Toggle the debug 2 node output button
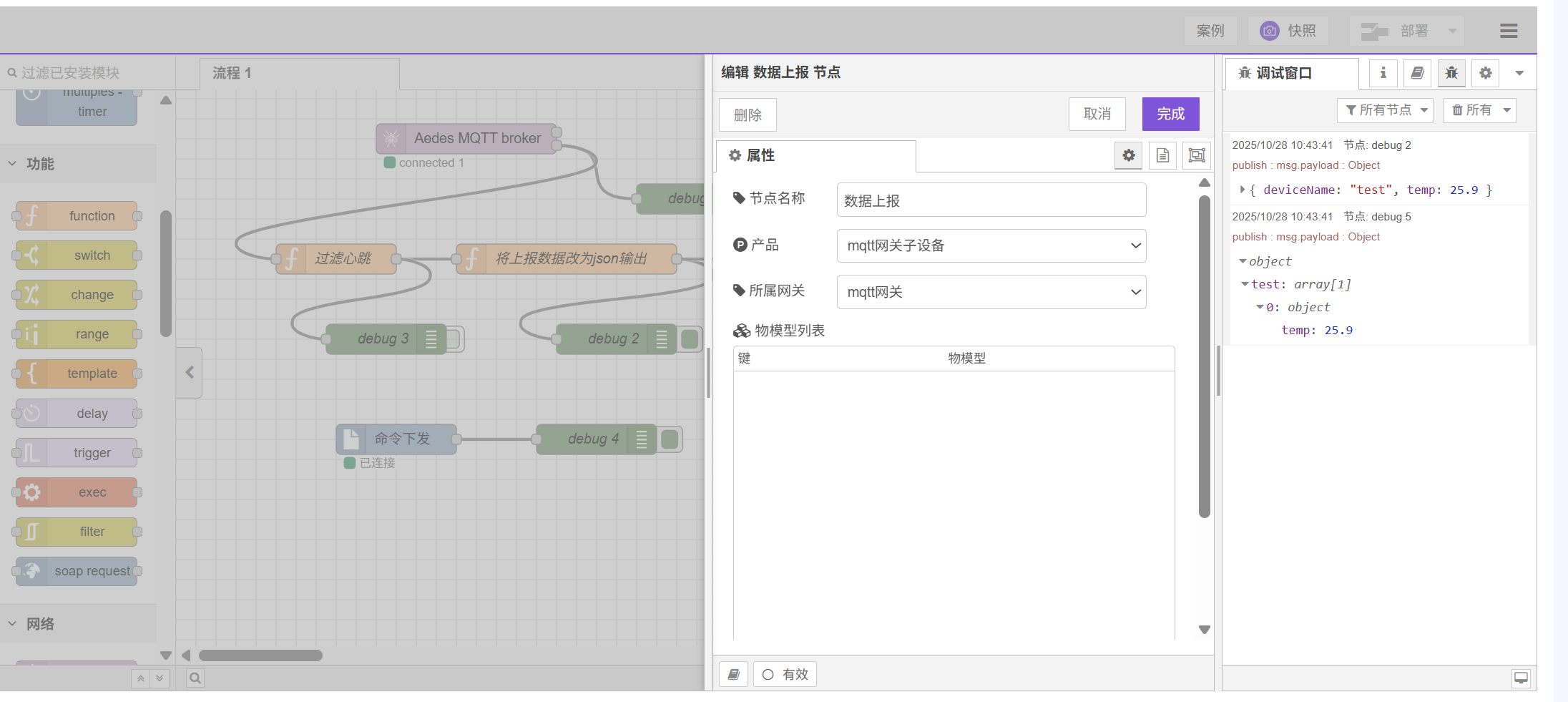The width and height of the screenshot is (1568, 702). [x=690, y=338]
